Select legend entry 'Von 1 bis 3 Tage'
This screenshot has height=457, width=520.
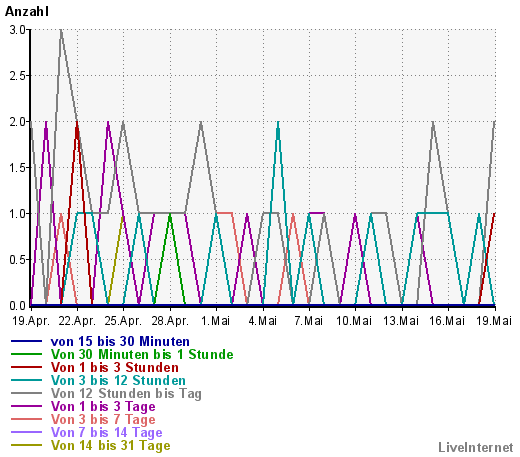pos(103,406)
